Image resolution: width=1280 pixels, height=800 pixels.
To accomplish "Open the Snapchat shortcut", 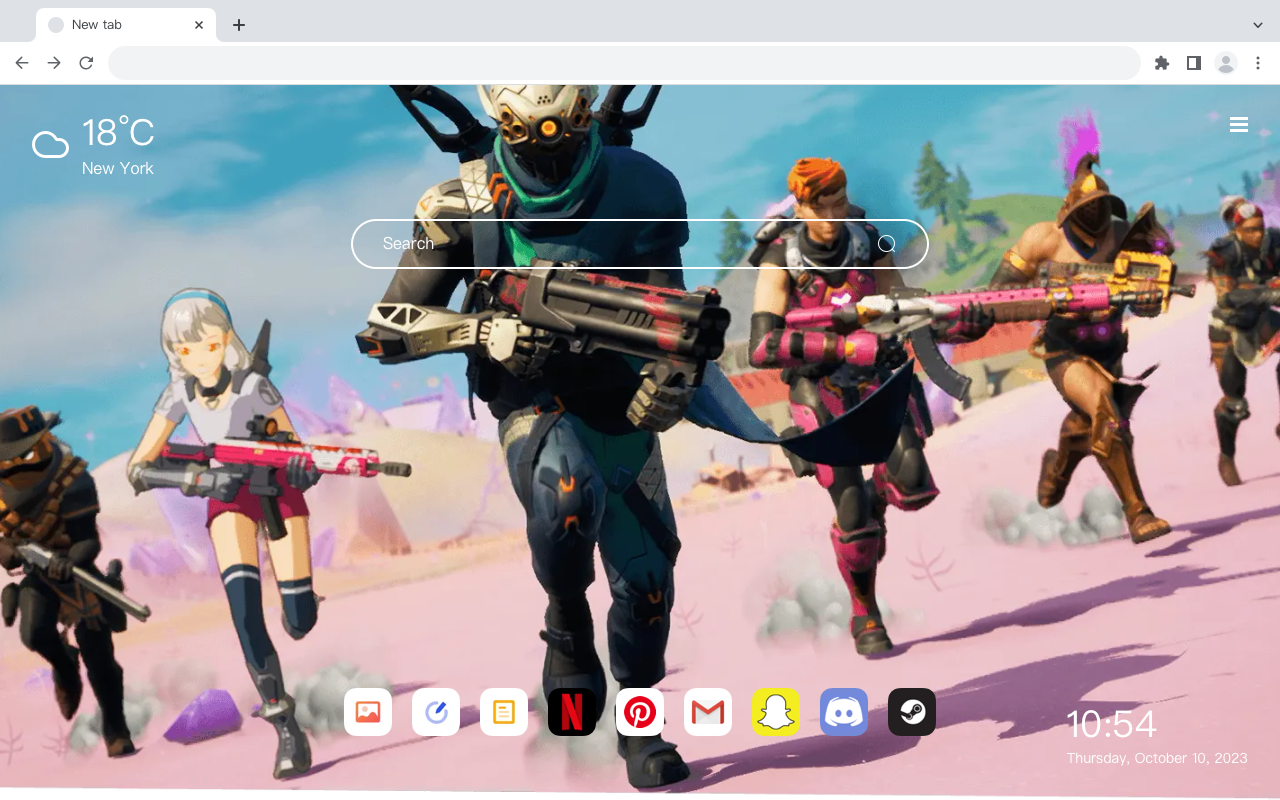I will pos(776,712).
